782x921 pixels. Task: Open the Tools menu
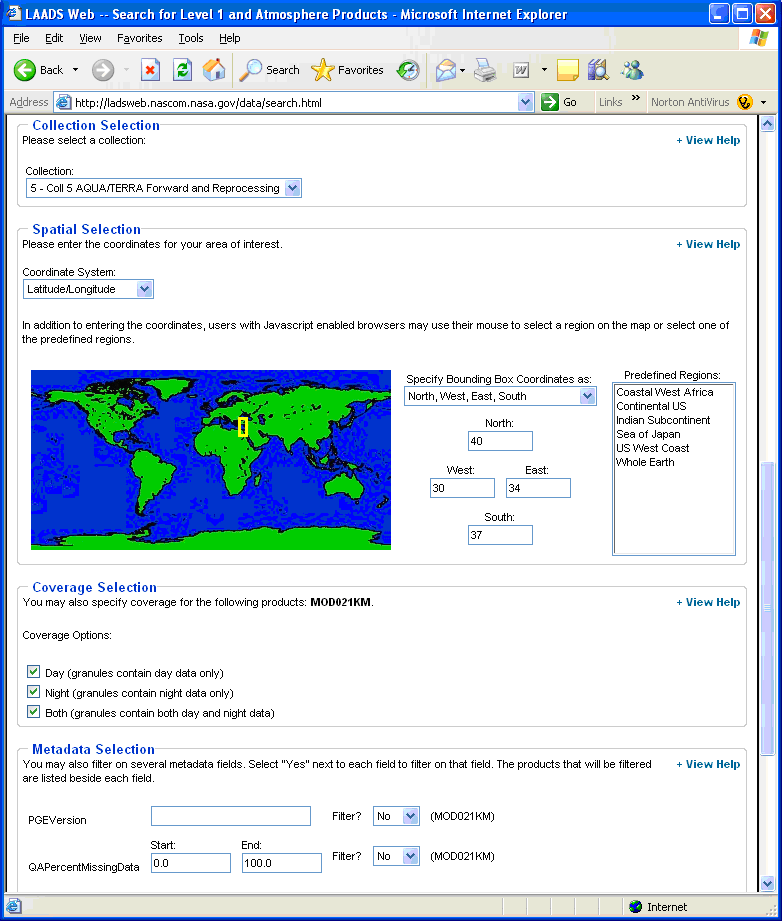point(191,38)
